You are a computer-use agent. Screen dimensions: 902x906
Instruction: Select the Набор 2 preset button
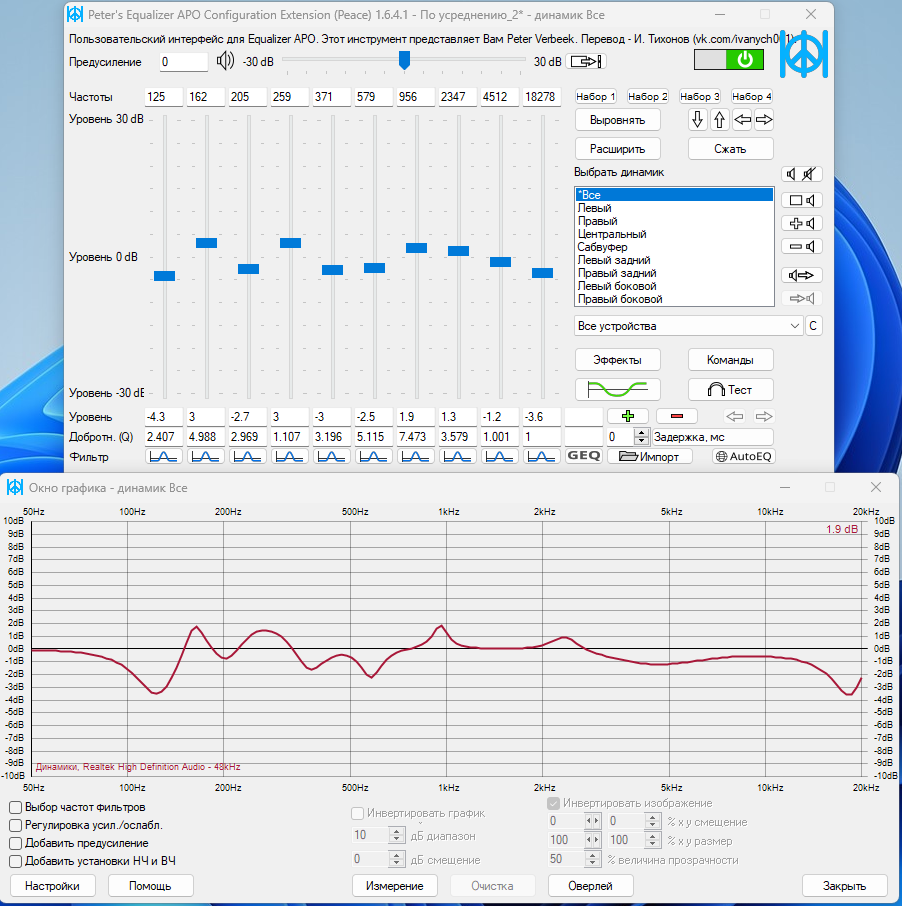click(x=647, y=97)
